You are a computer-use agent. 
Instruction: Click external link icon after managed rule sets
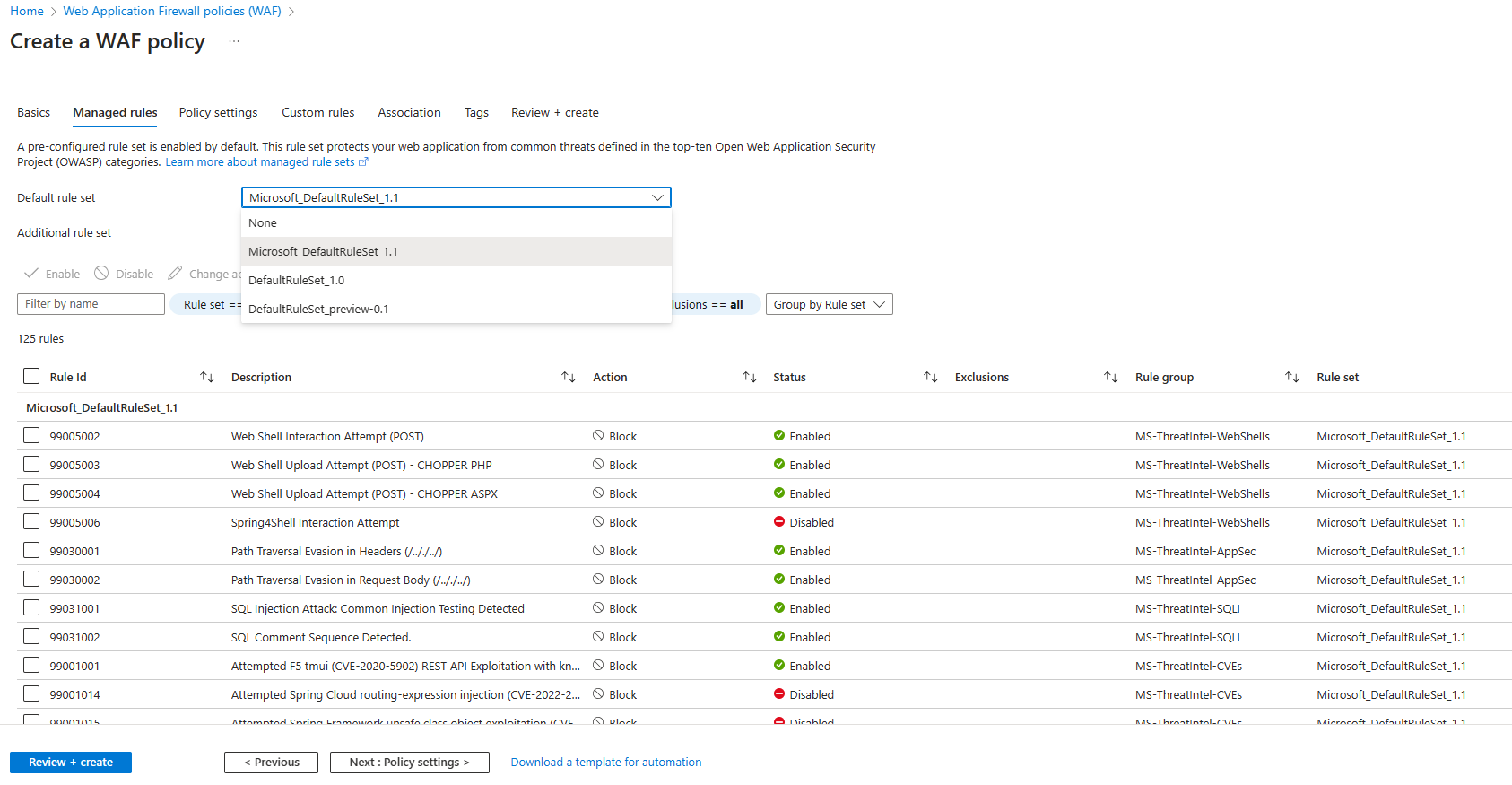tap(363, 162)
